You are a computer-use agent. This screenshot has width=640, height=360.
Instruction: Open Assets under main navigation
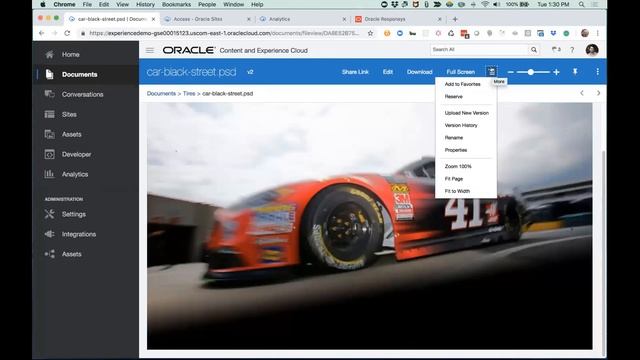71,134
